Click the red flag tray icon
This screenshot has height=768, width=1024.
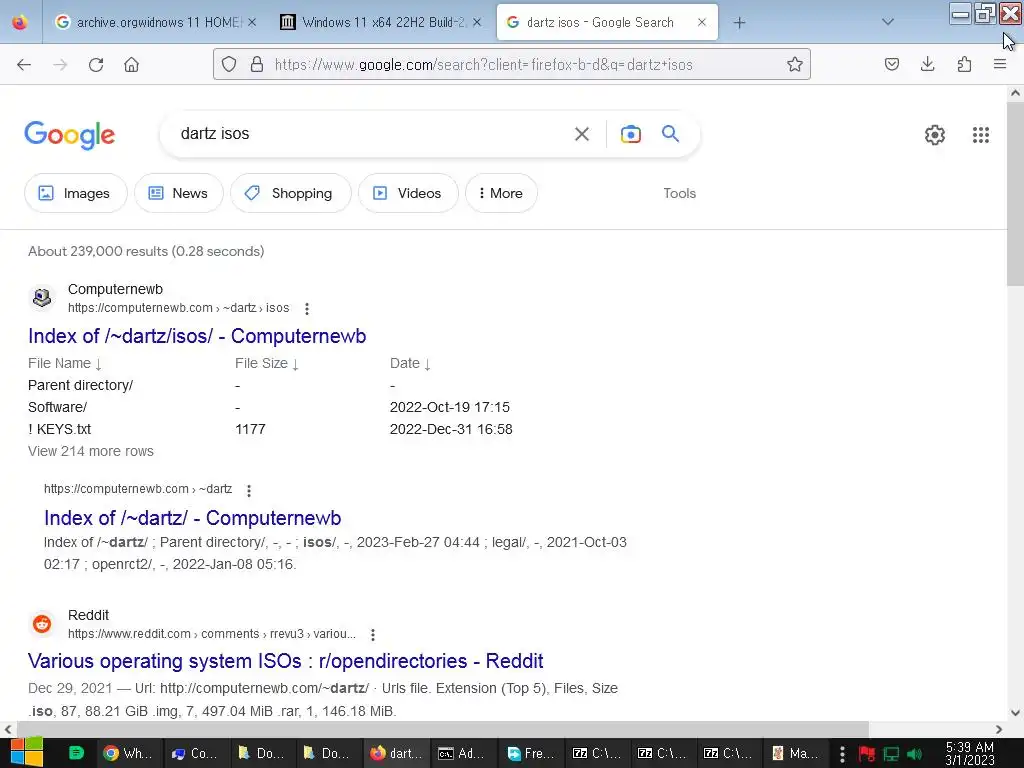coord(867,754)
